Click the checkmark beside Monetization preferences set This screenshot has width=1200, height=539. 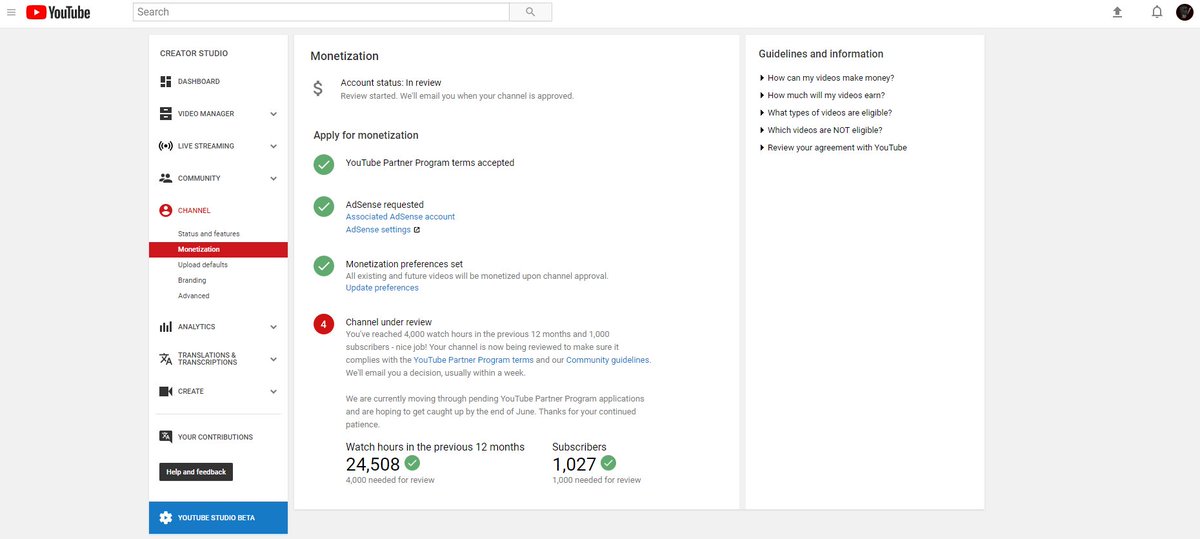click(x=323, y=266)
